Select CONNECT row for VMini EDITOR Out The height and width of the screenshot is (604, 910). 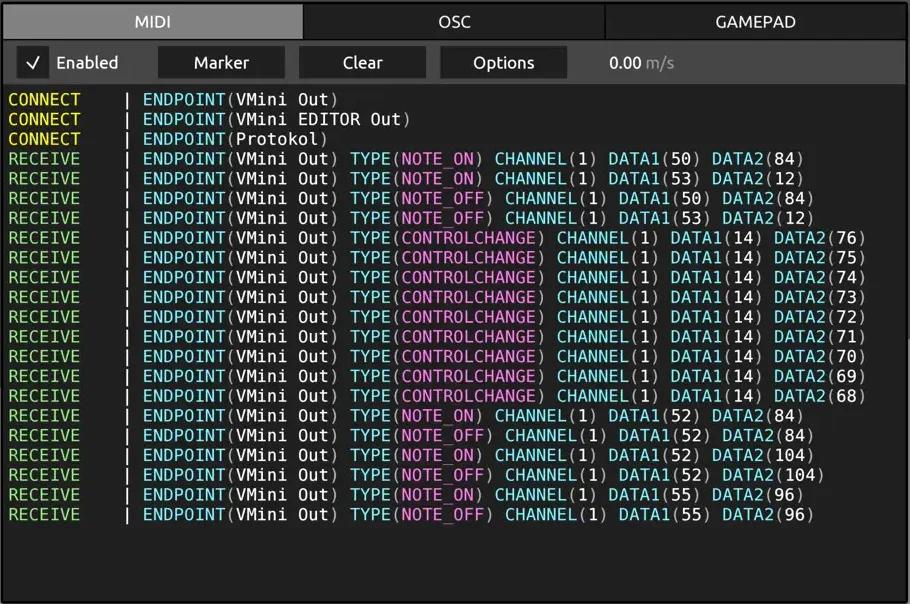pos(209,120)
